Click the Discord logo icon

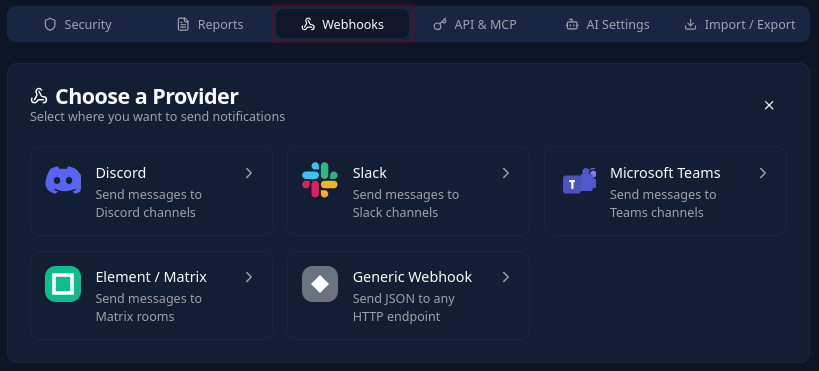tap(63, 180)
